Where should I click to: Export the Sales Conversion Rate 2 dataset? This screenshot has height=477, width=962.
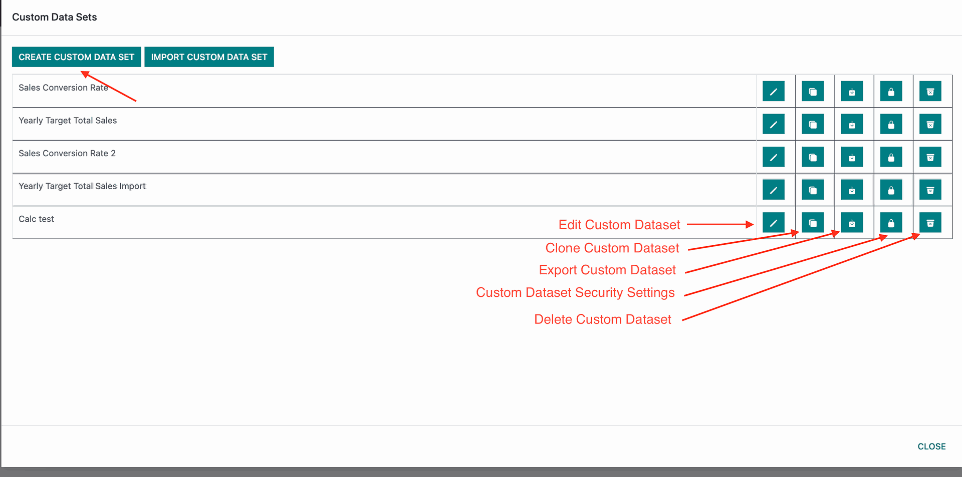[852, 157]
